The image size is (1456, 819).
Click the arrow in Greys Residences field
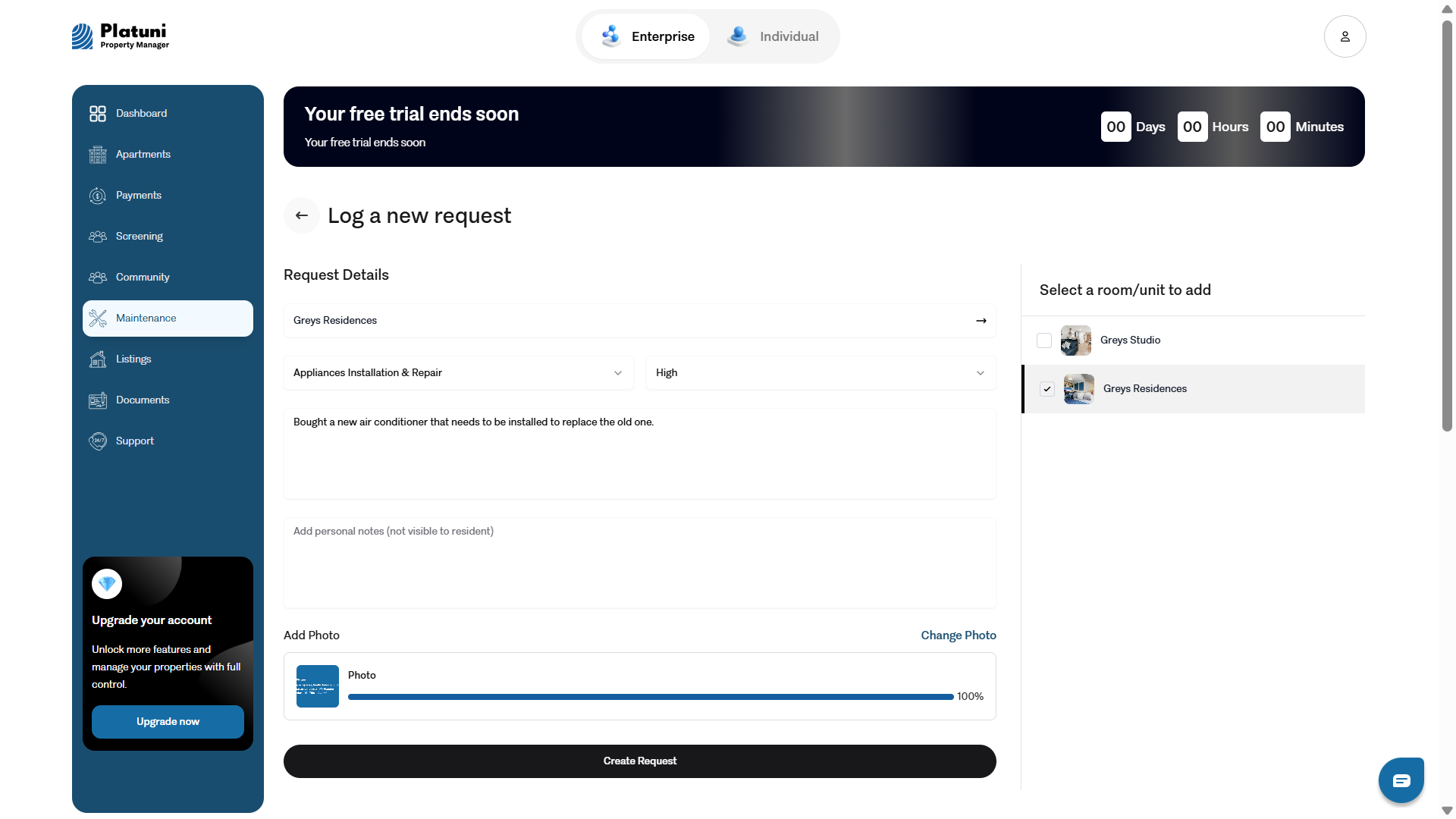[x=981, y=321]
